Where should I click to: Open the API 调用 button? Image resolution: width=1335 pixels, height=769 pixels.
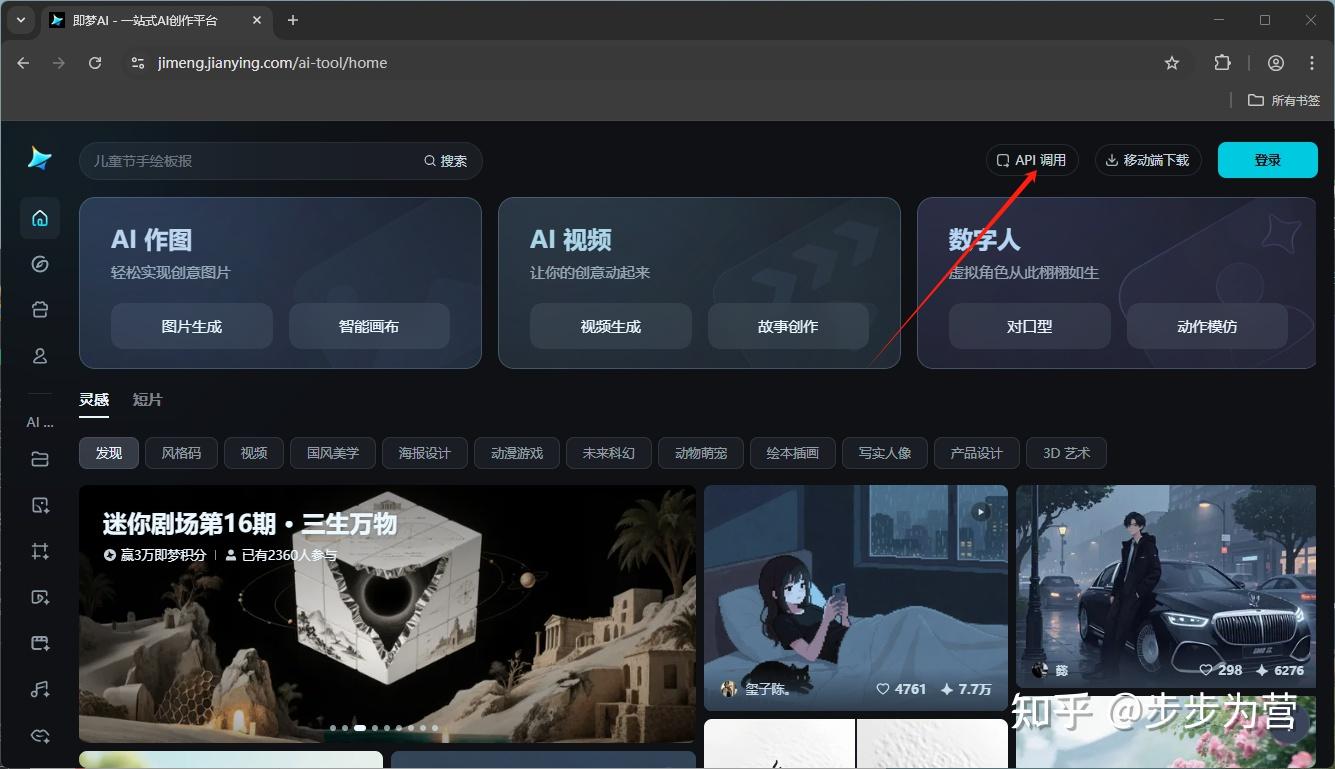pyautogui.click(x=1032, y=160)
